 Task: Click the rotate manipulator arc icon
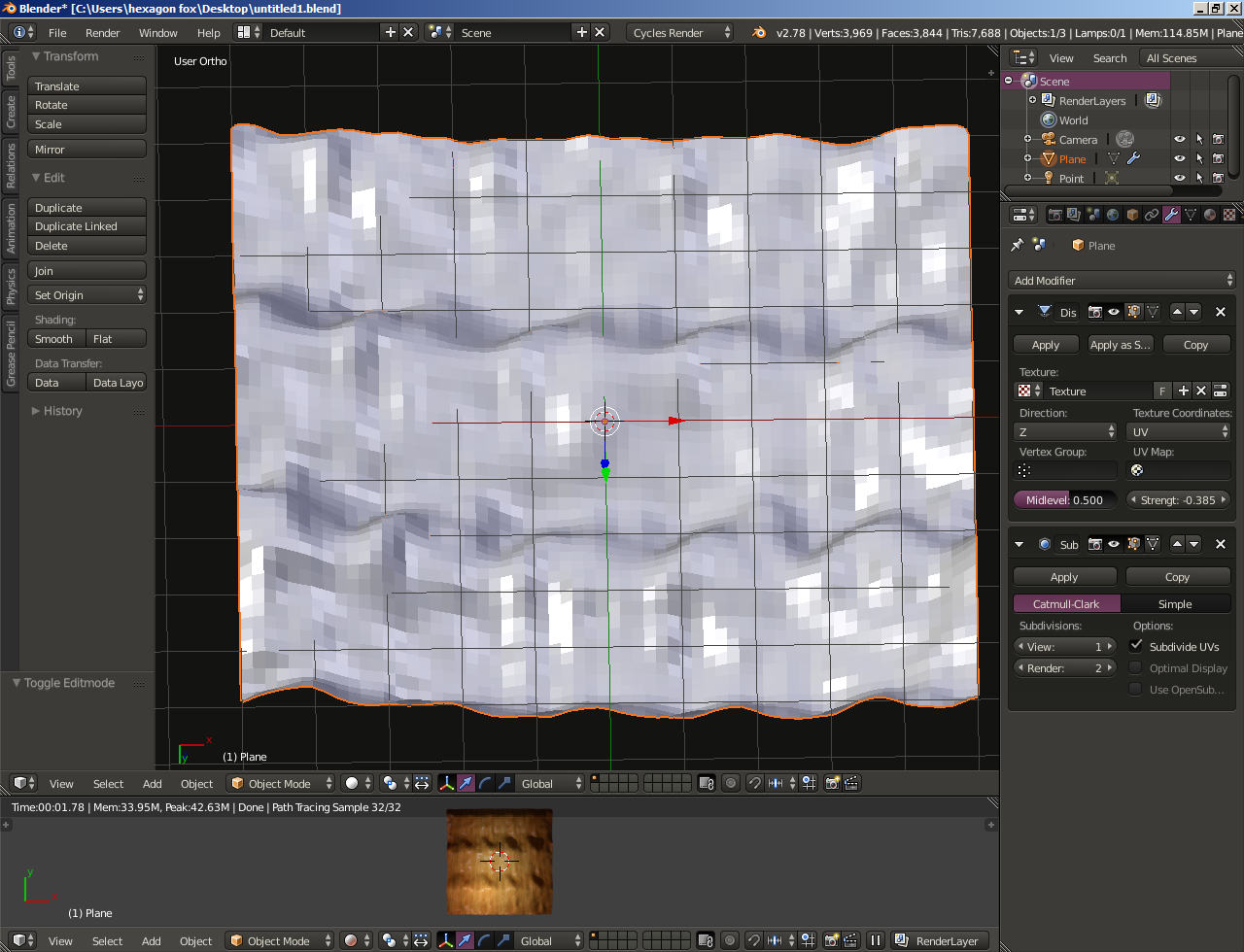coord(485,783)
